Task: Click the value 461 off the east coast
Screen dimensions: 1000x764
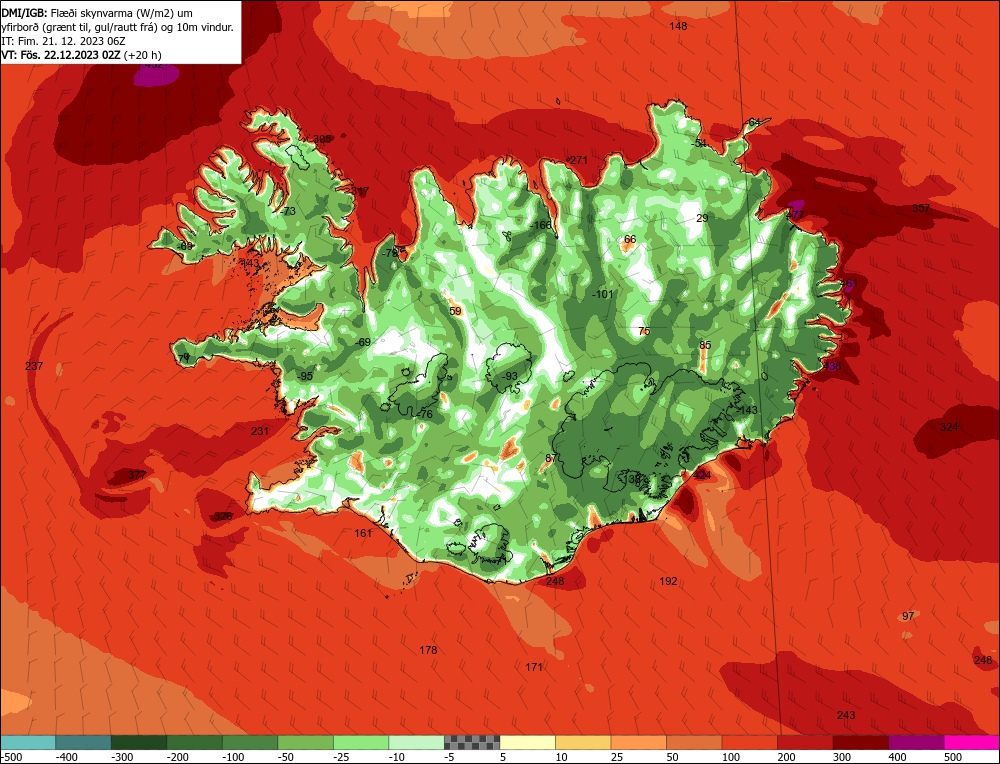Action: 849,283
